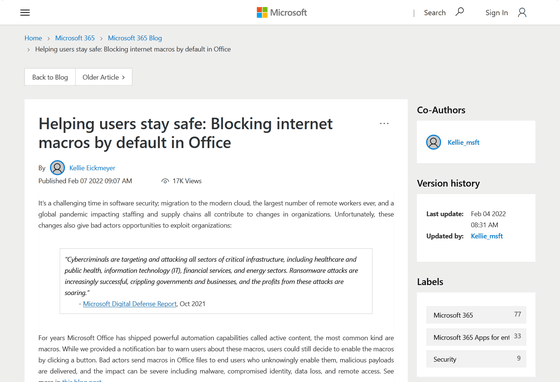Click the Microsoft logo

tap(282, 12)
